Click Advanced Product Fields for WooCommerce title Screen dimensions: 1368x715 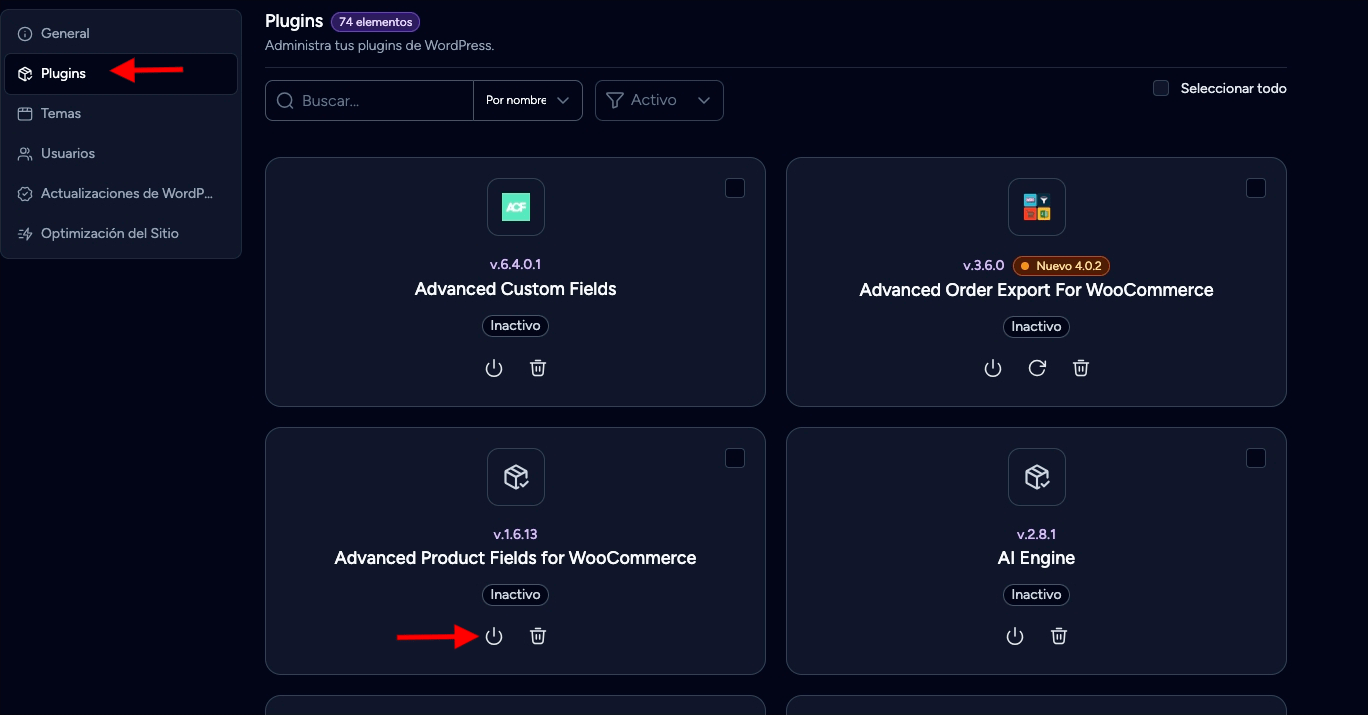tap(516, 558)
